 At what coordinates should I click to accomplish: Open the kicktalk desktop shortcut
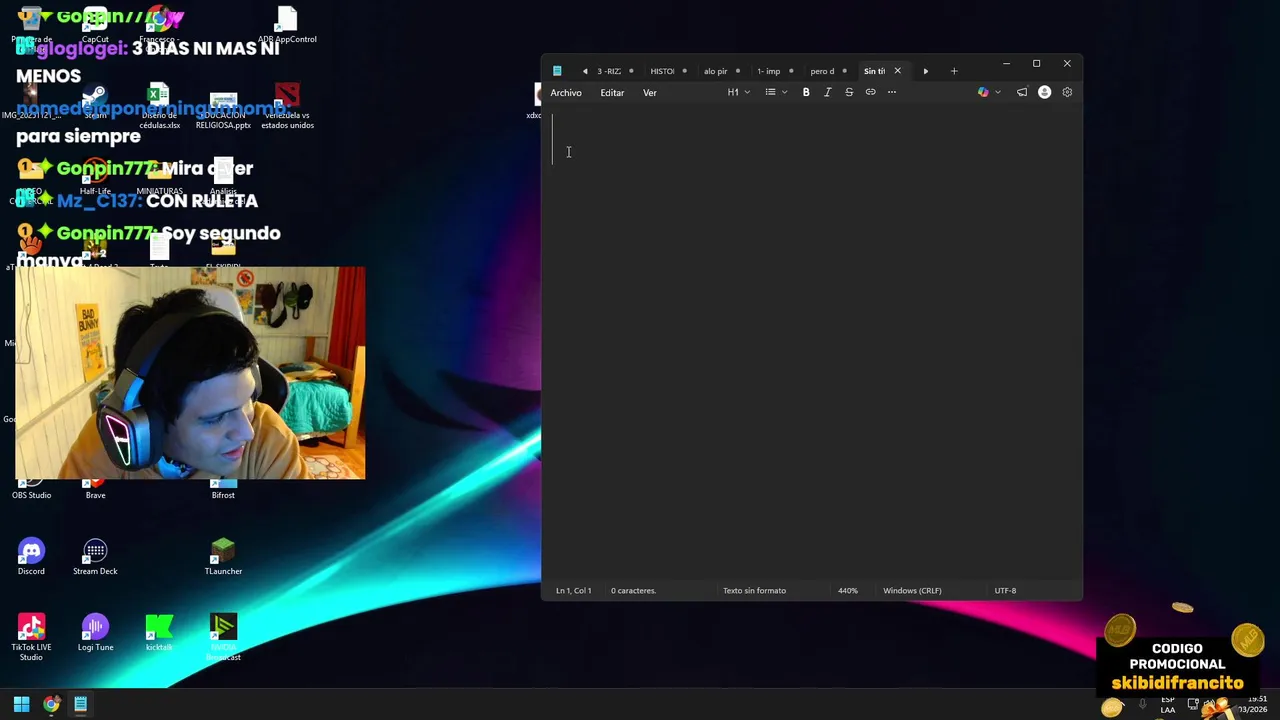[159, 633]
